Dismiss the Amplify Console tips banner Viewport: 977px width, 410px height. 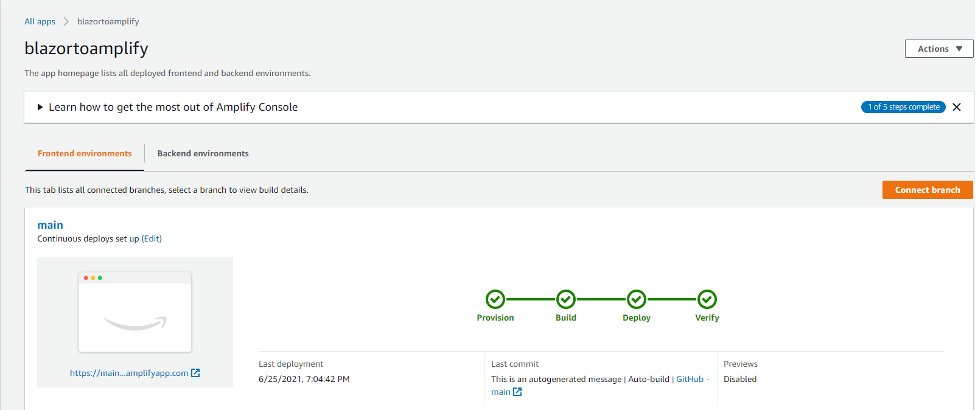(x=956, y=107)
